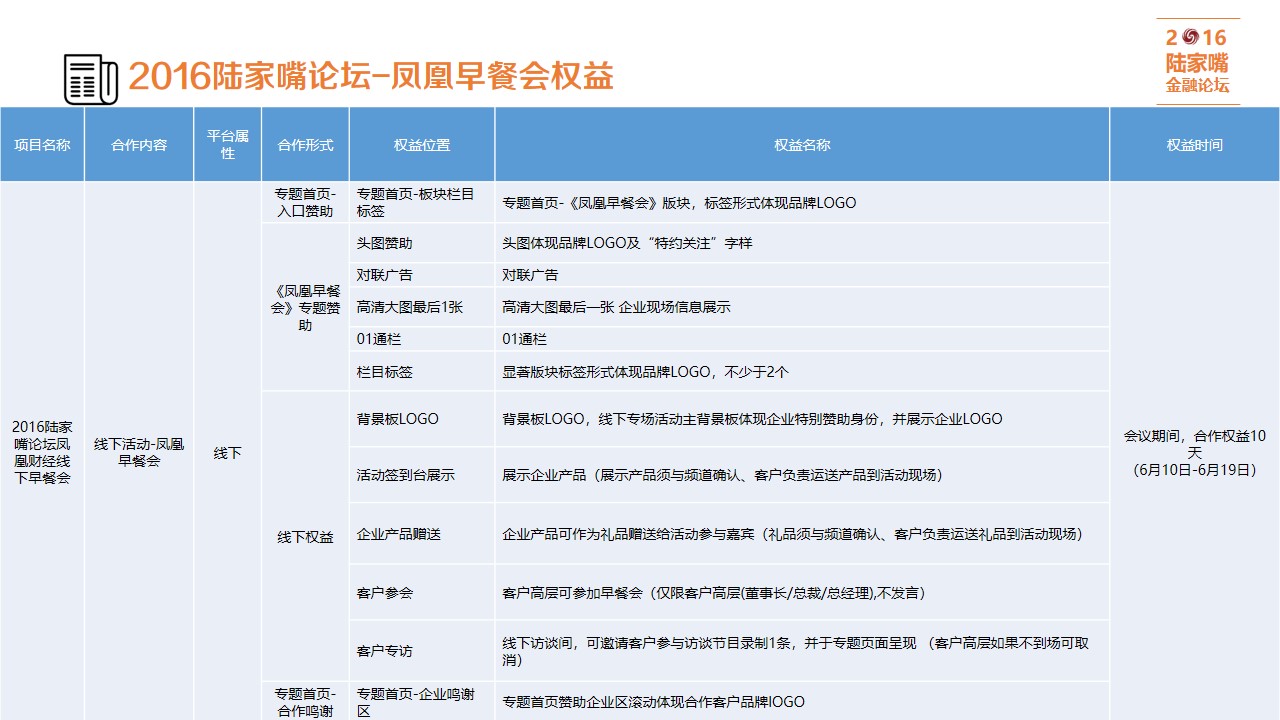The width and height of the screenshot is (1280, 720).
Task: Click the 标签形式体现品牌LOGO description for 专题首页
Action: pyautogui.click(x=802, y=202)
